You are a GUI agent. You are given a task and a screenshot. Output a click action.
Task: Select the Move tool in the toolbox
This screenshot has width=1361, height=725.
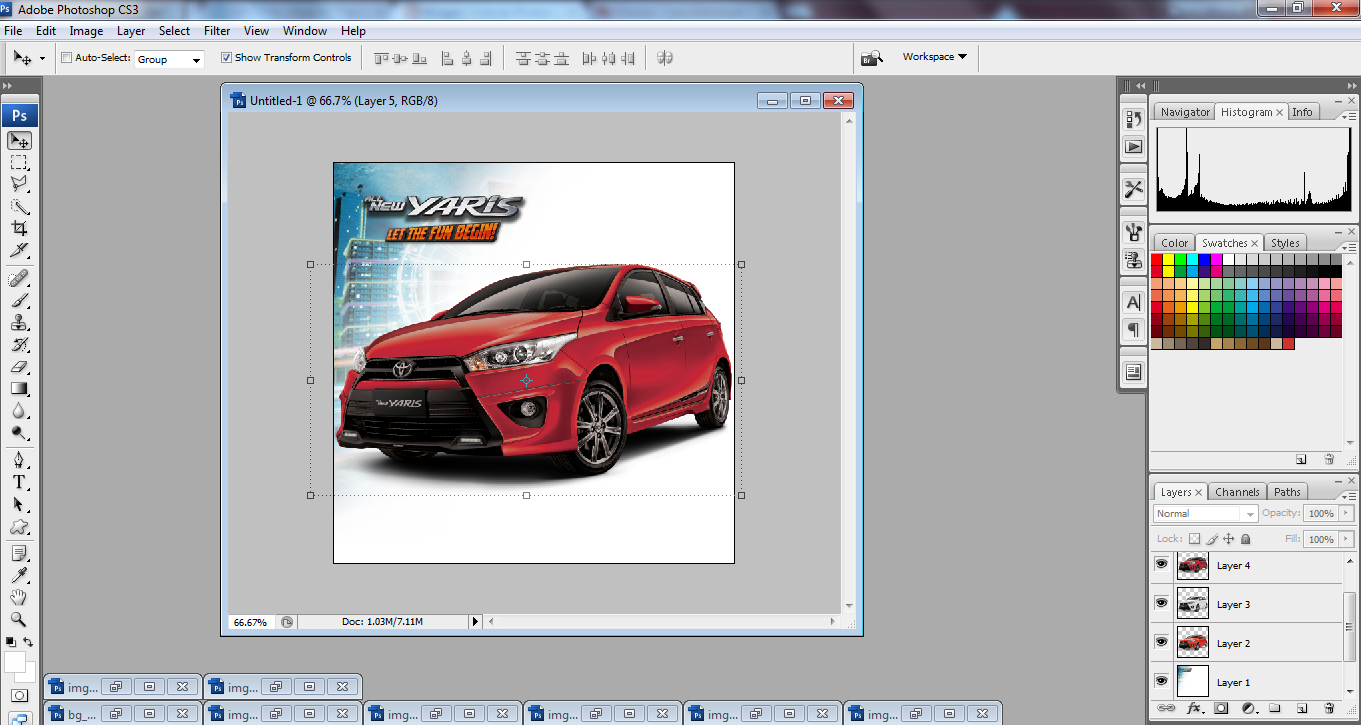[20, 141]
